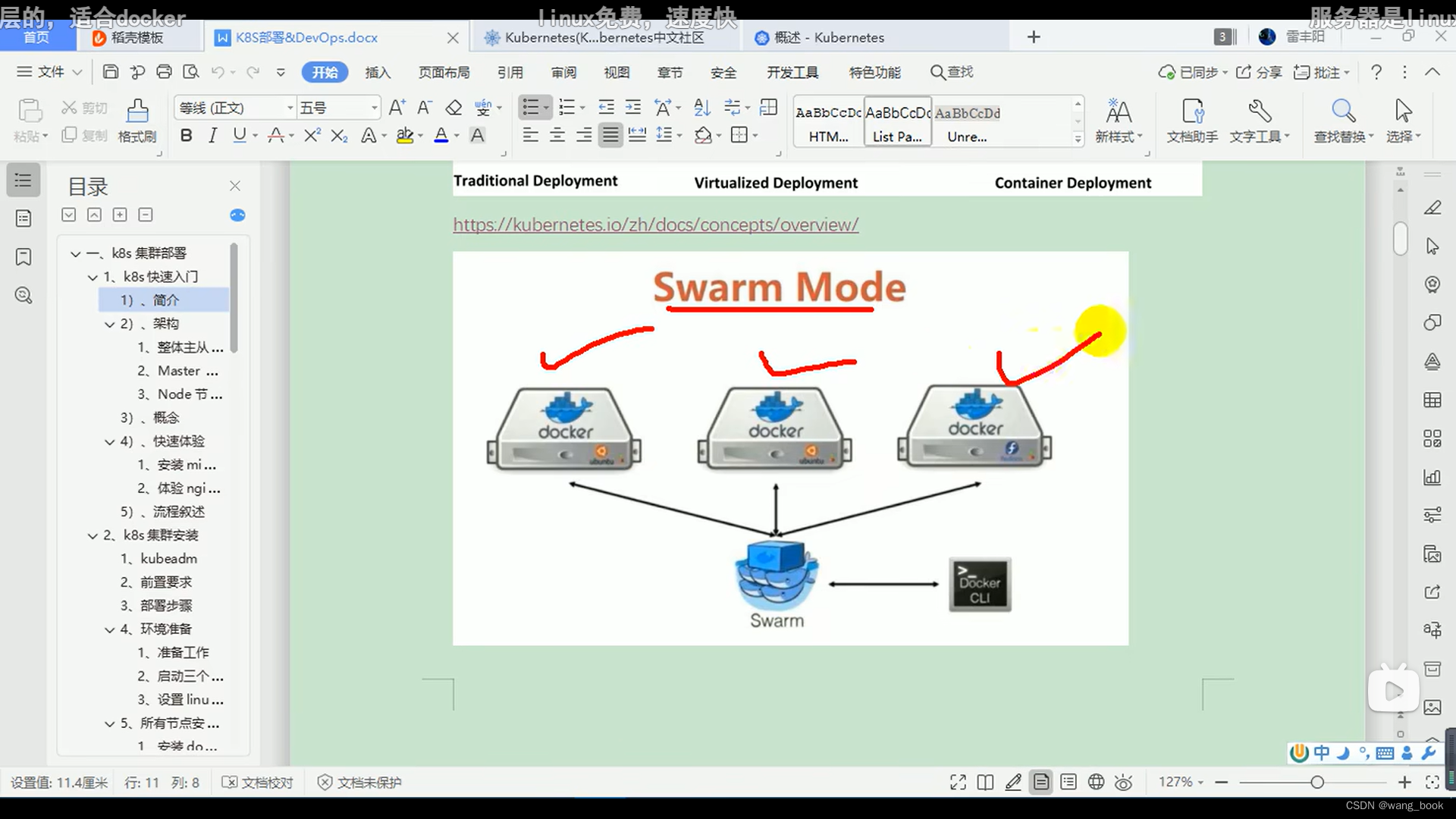Click the Superscript X² icon
Screen dimensions: 1456x819
click(312, 136)
